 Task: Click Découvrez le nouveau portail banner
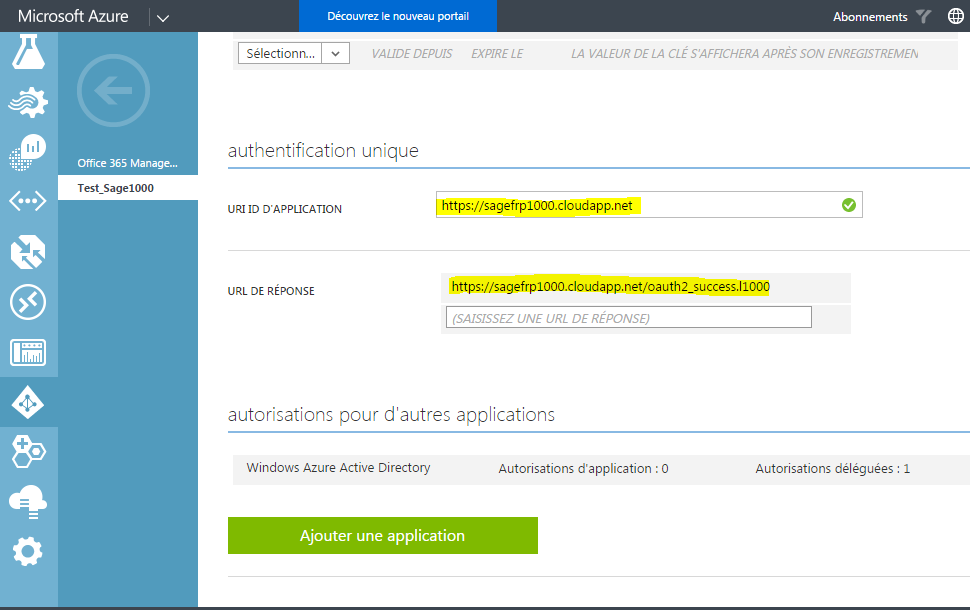tap(398, 16)
